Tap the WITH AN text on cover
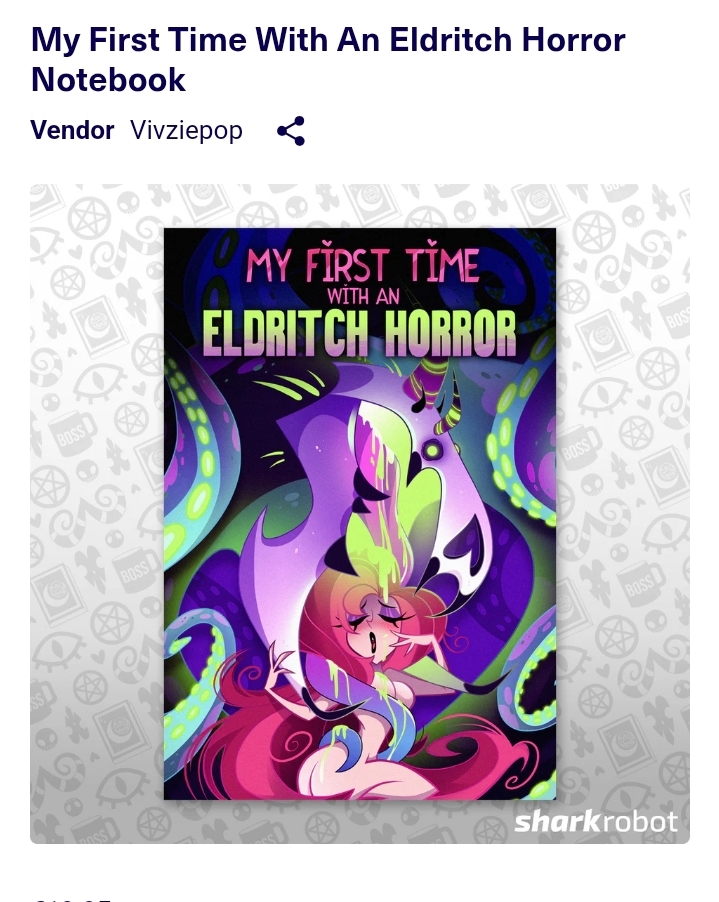This screenshot has width=719, height=902. [x=363, y=296]
